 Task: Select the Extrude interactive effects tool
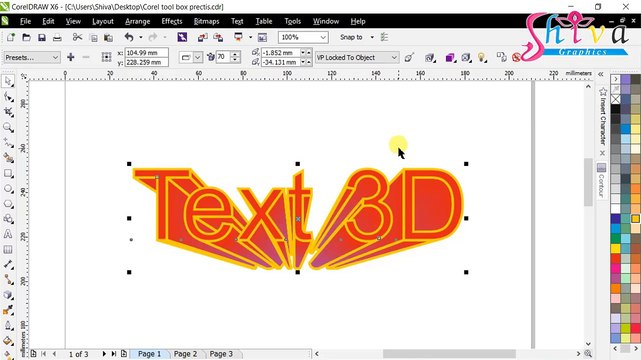[8, 295]
